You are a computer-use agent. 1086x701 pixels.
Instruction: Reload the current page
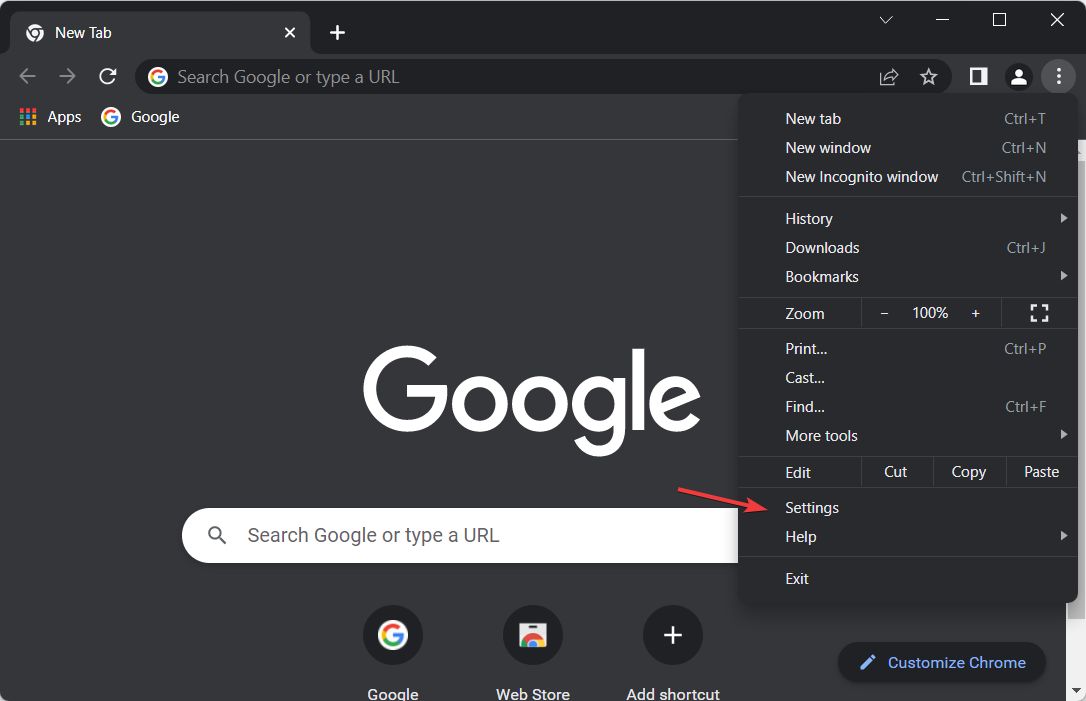click(x=107, y=76)
